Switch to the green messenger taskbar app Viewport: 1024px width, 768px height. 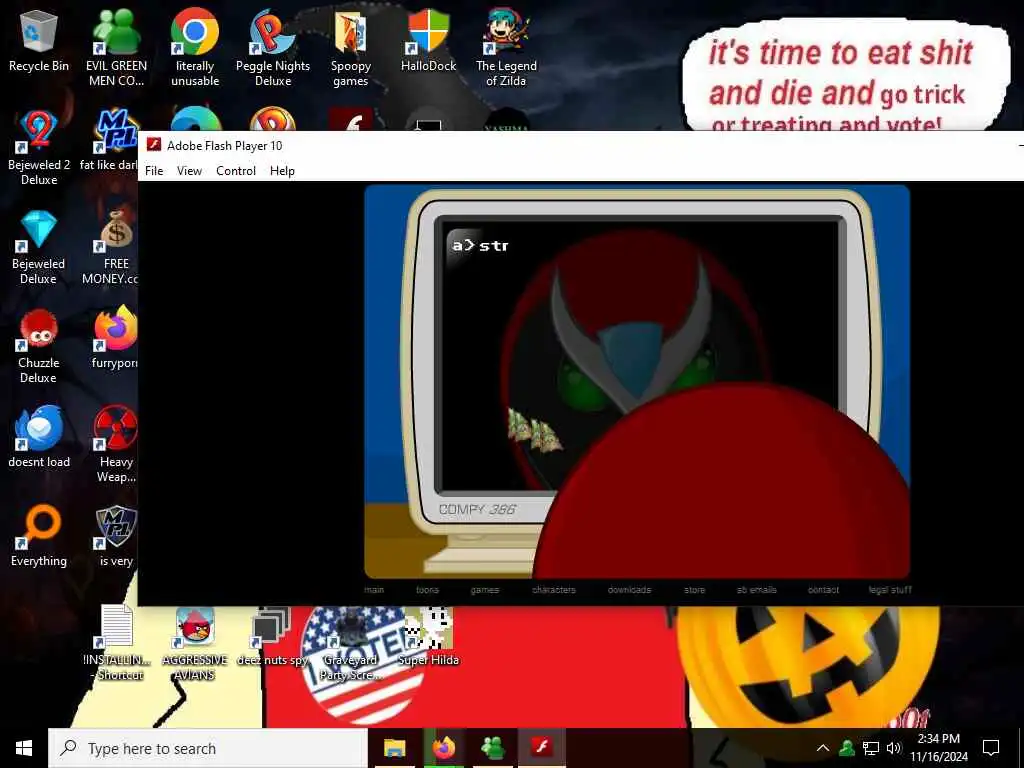tap(492, 748)
